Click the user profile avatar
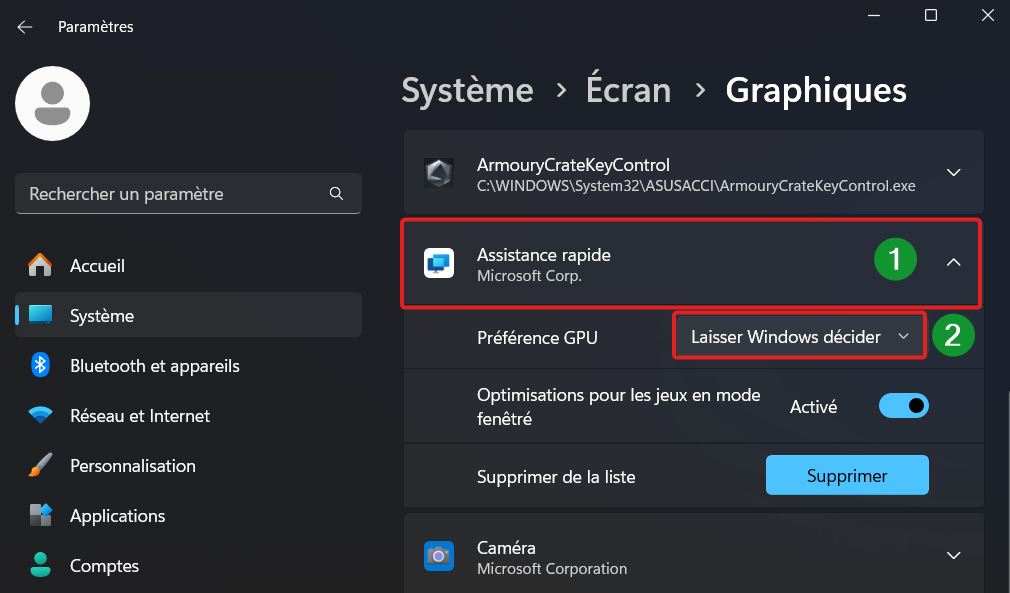Screen dimensions: 1010x593 (x=52, y=104)
